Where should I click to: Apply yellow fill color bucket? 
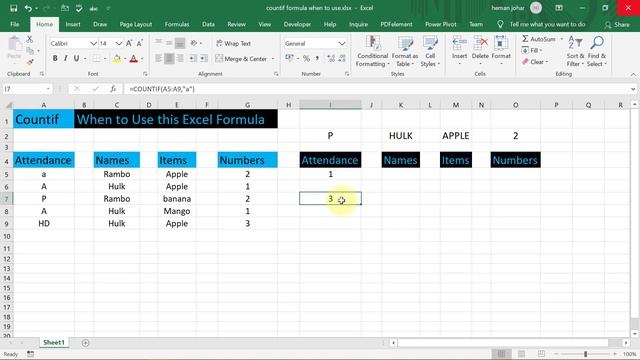(117, 59)
